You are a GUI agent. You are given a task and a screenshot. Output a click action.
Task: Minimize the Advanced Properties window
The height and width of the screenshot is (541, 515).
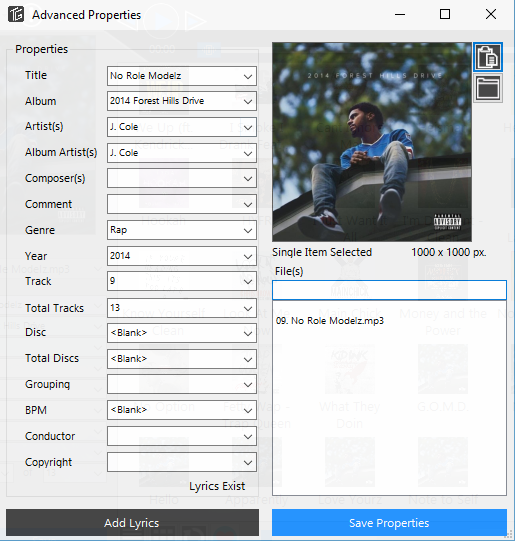click(400, 14)
